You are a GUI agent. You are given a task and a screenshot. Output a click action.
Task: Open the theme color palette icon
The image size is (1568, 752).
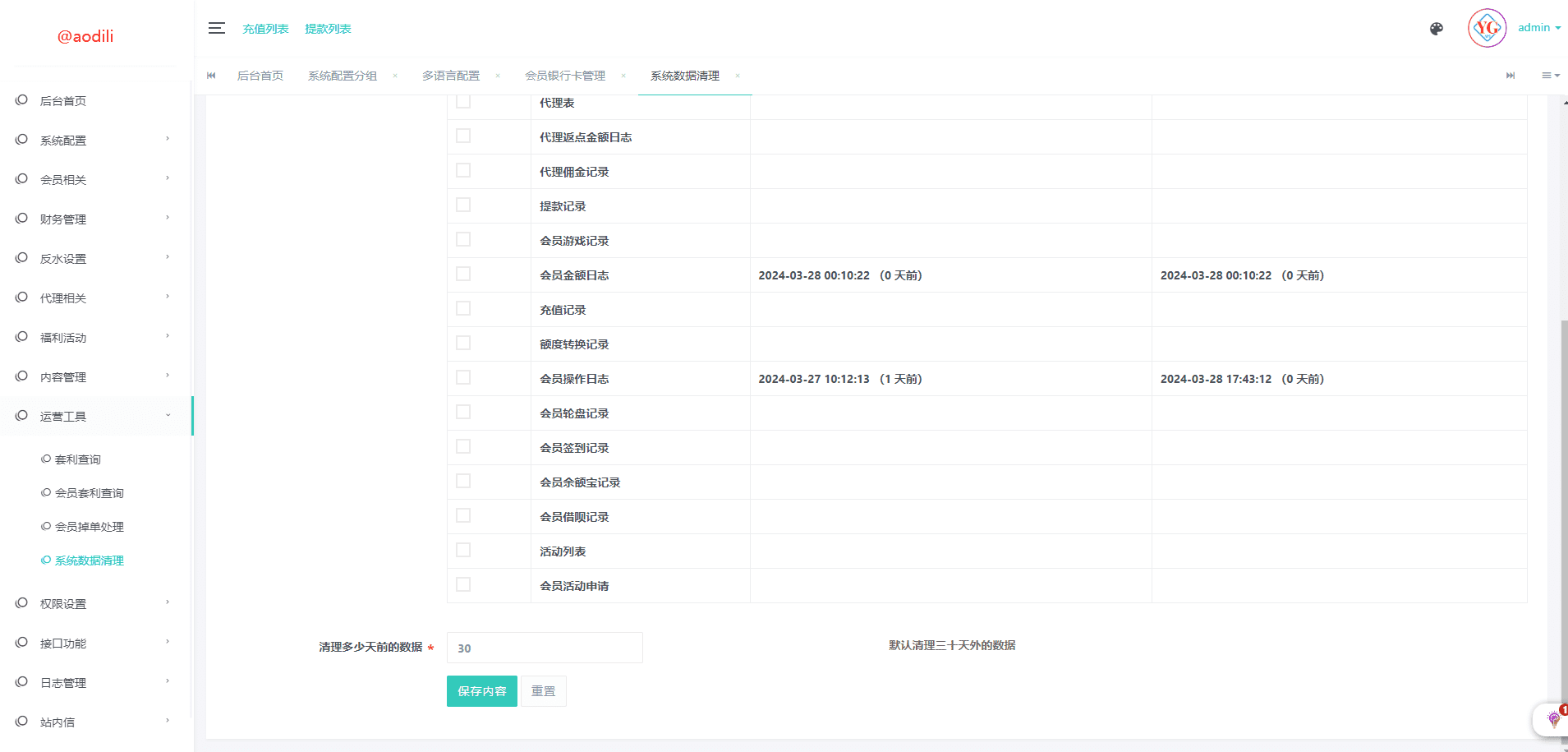tap(1436, 29)
